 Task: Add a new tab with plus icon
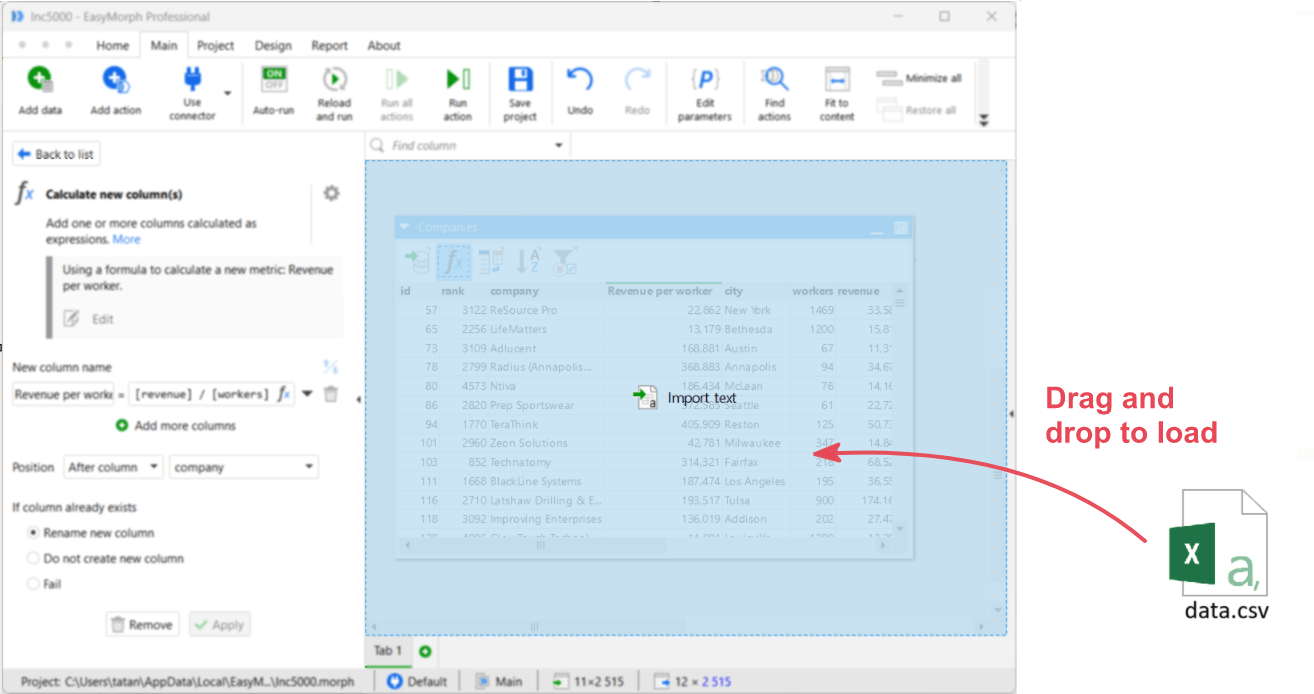coord(425,651)
